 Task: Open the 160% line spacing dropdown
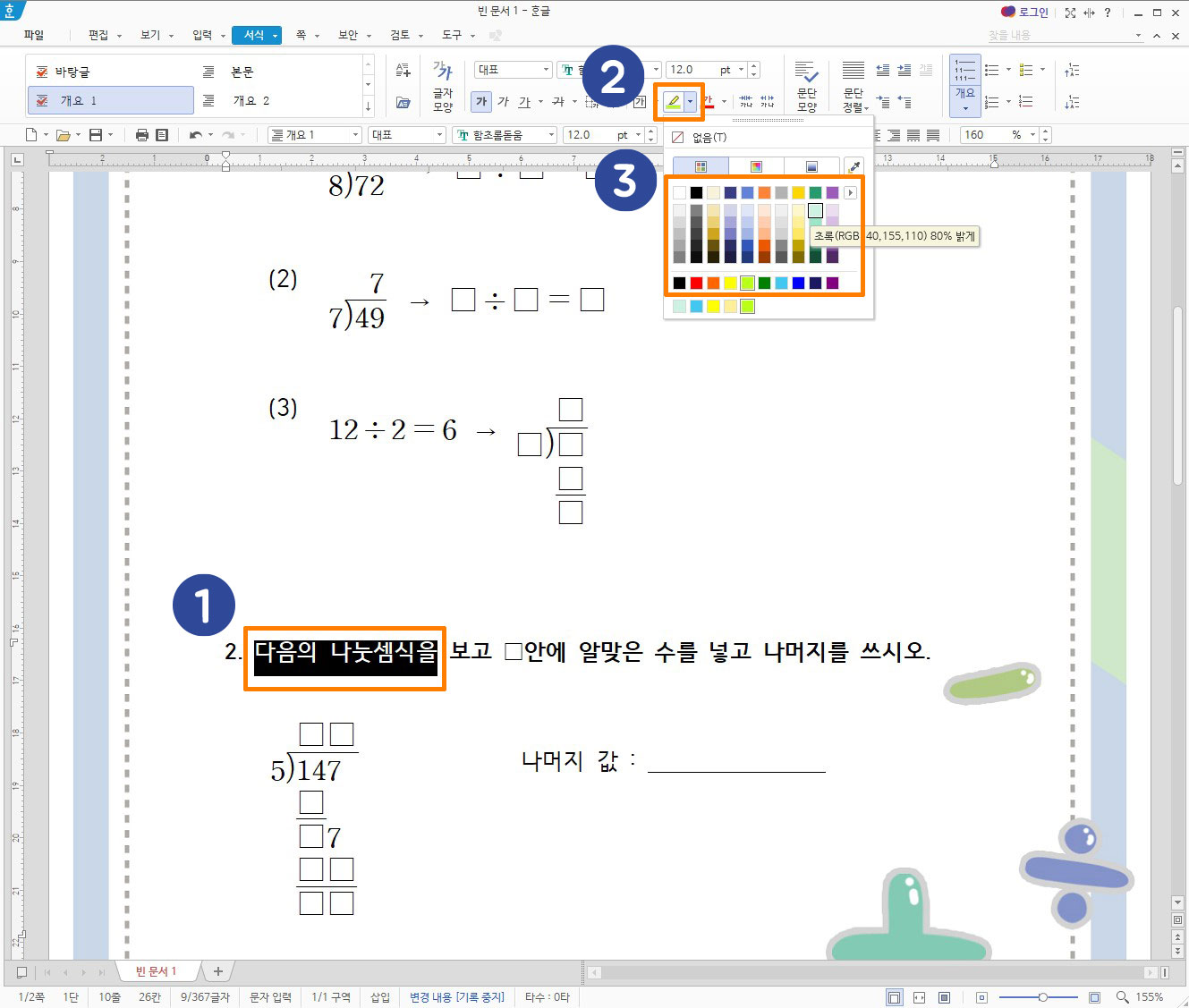tap(1032, 135)
